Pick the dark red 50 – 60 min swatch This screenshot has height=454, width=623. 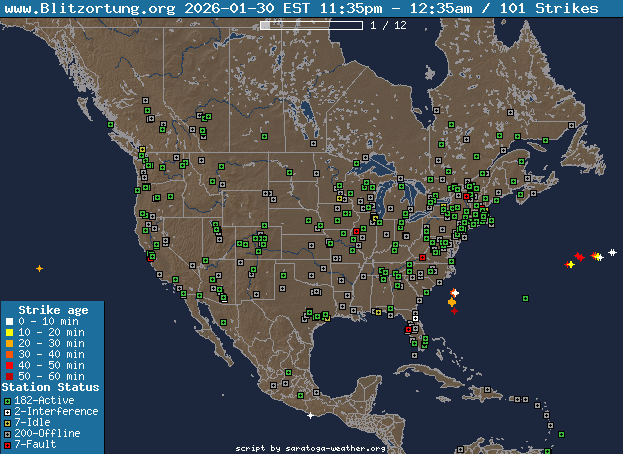click(8, 376)
